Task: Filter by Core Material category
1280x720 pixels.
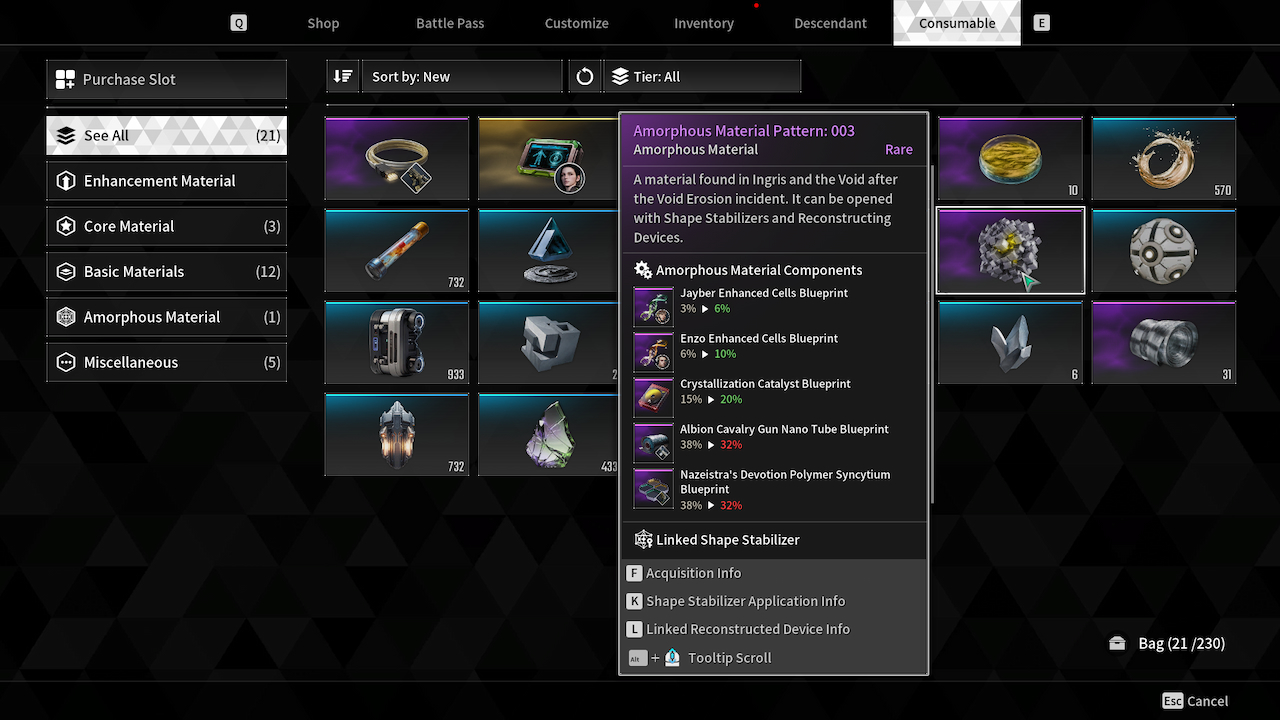Action: 166,226
